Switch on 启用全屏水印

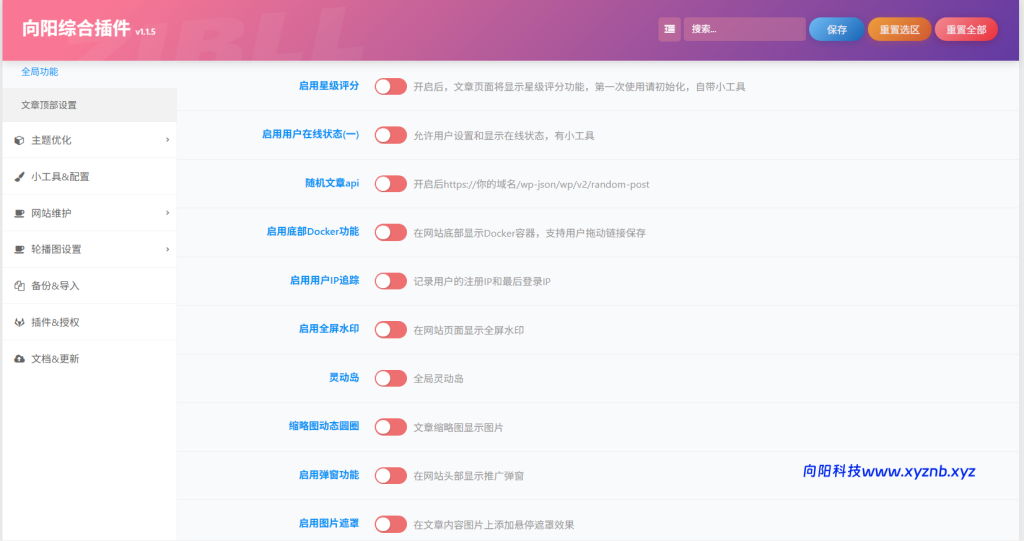point(391,330)
